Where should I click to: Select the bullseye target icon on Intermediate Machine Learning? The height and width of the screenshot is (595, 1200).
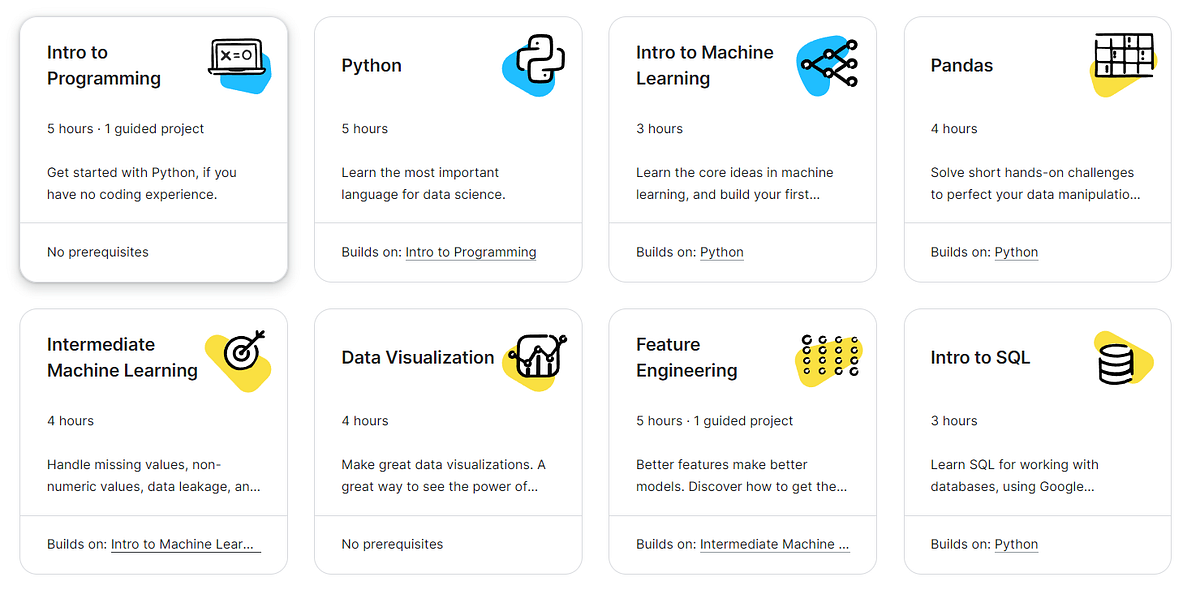(x=239, y=355)
